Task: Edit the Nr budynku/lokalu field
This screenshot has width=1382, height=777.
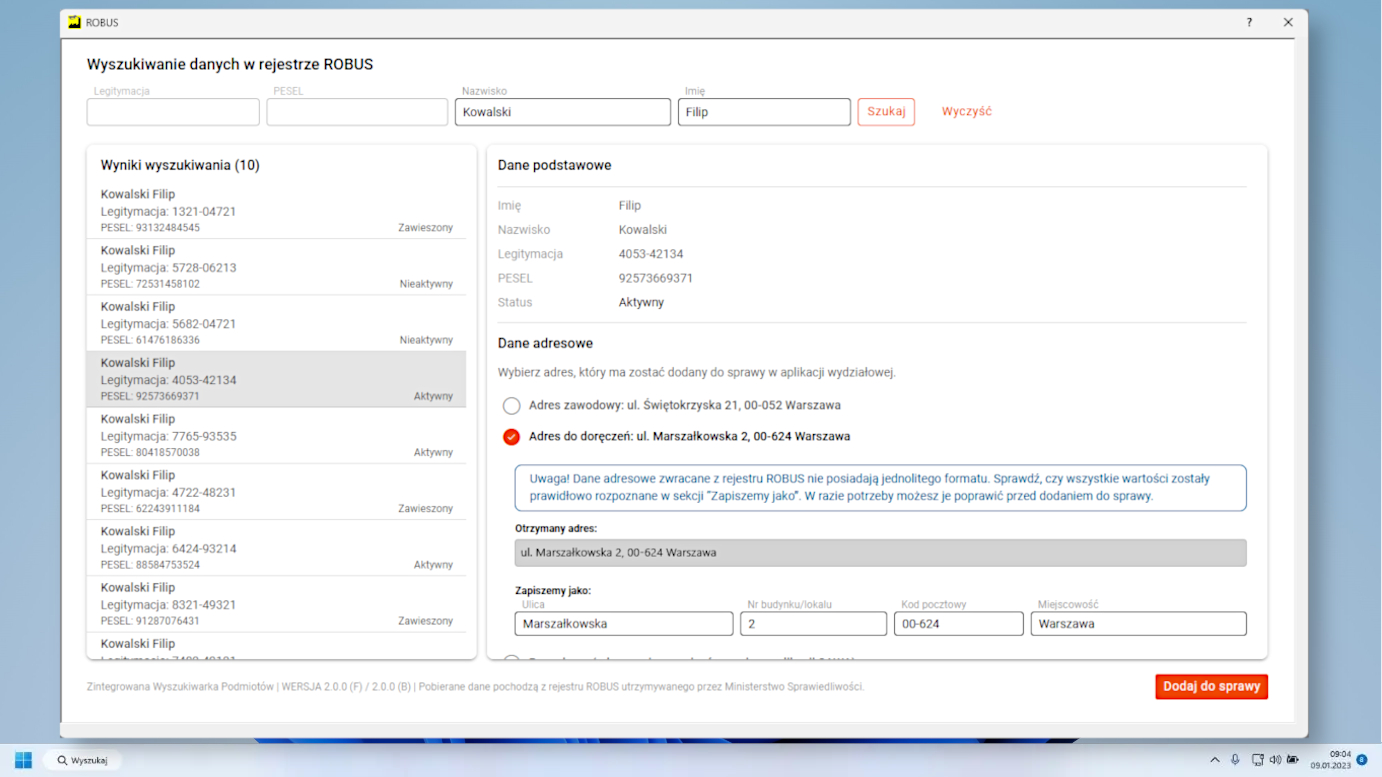Action: click(813, 624)
